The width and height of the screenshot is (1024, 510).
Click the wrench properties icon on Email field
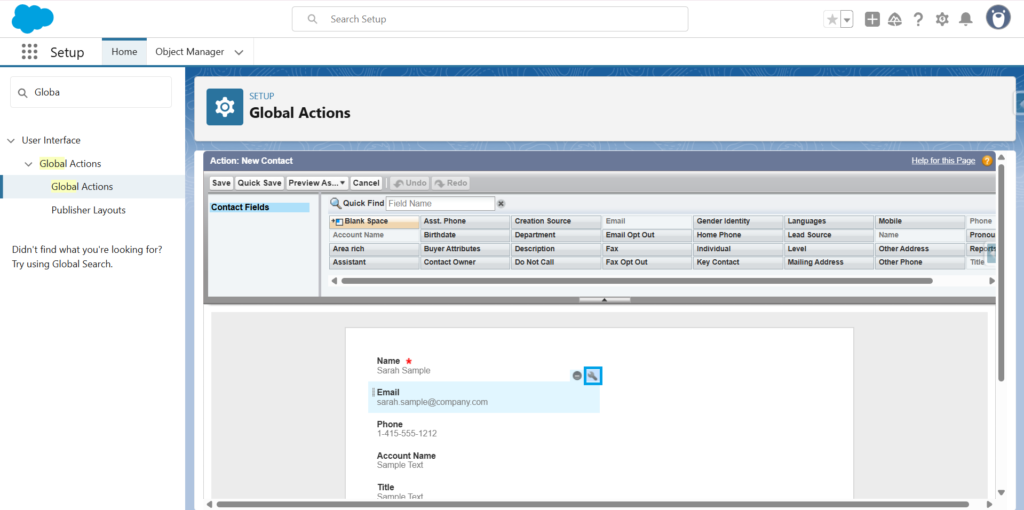[x=593, y=375]
